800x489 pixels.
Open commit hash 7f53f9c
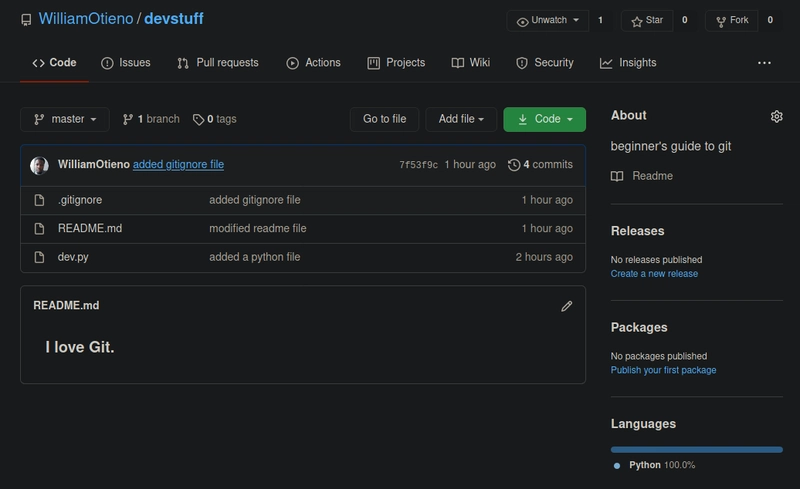(x=418, y=165)
